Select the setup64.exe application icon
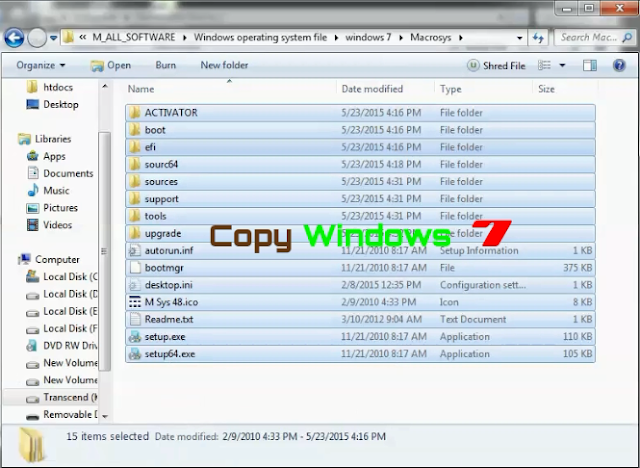This screenshot has height=468, width=640. [135, 354]
